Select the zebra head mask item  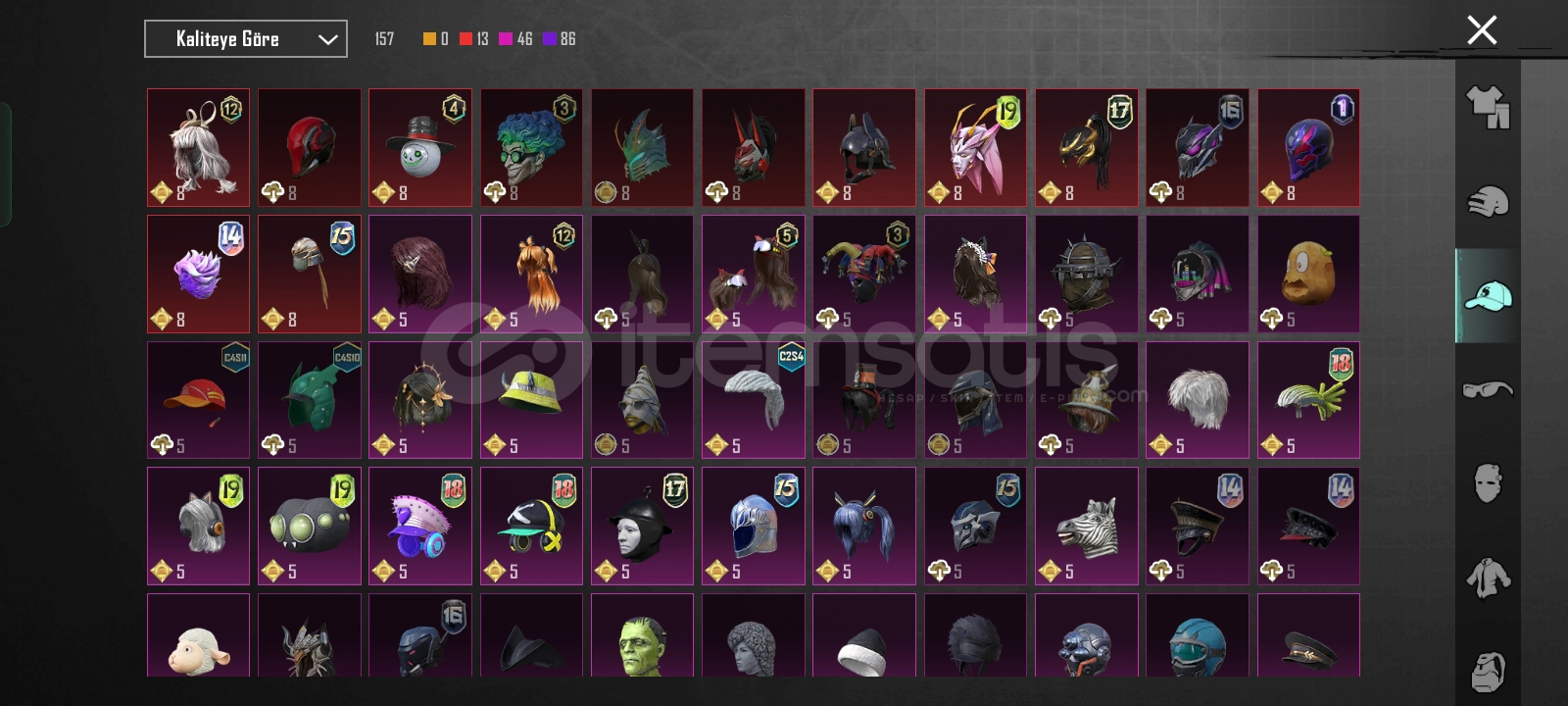(1086, 526)
